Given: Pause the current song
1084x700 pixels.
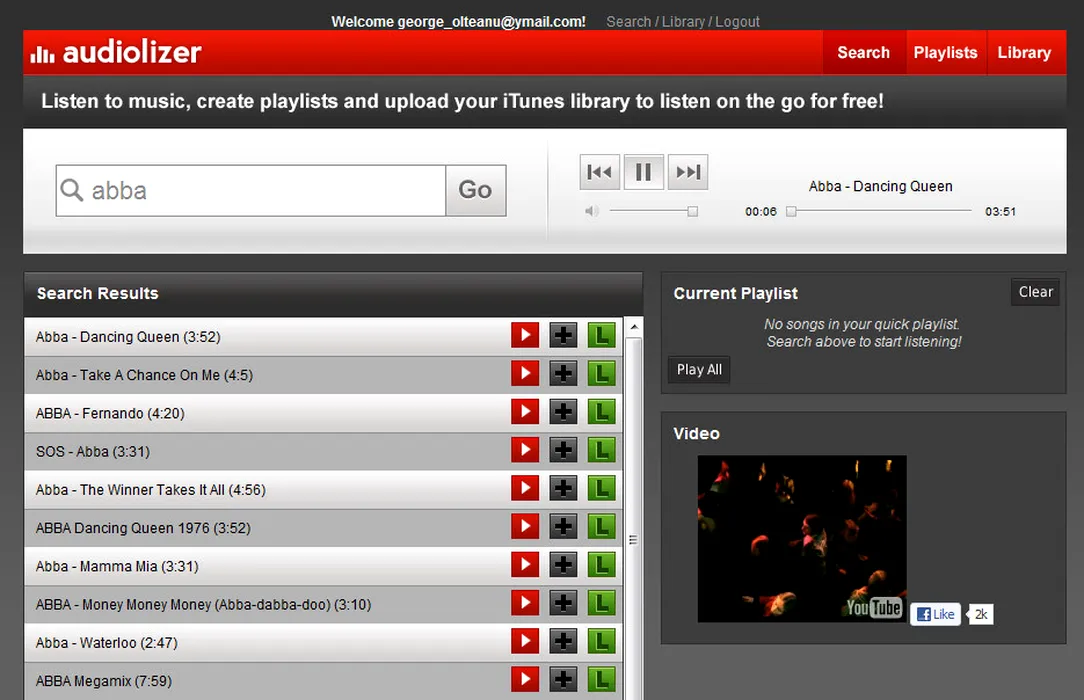Looking at the screenshot, I should 644,172.
